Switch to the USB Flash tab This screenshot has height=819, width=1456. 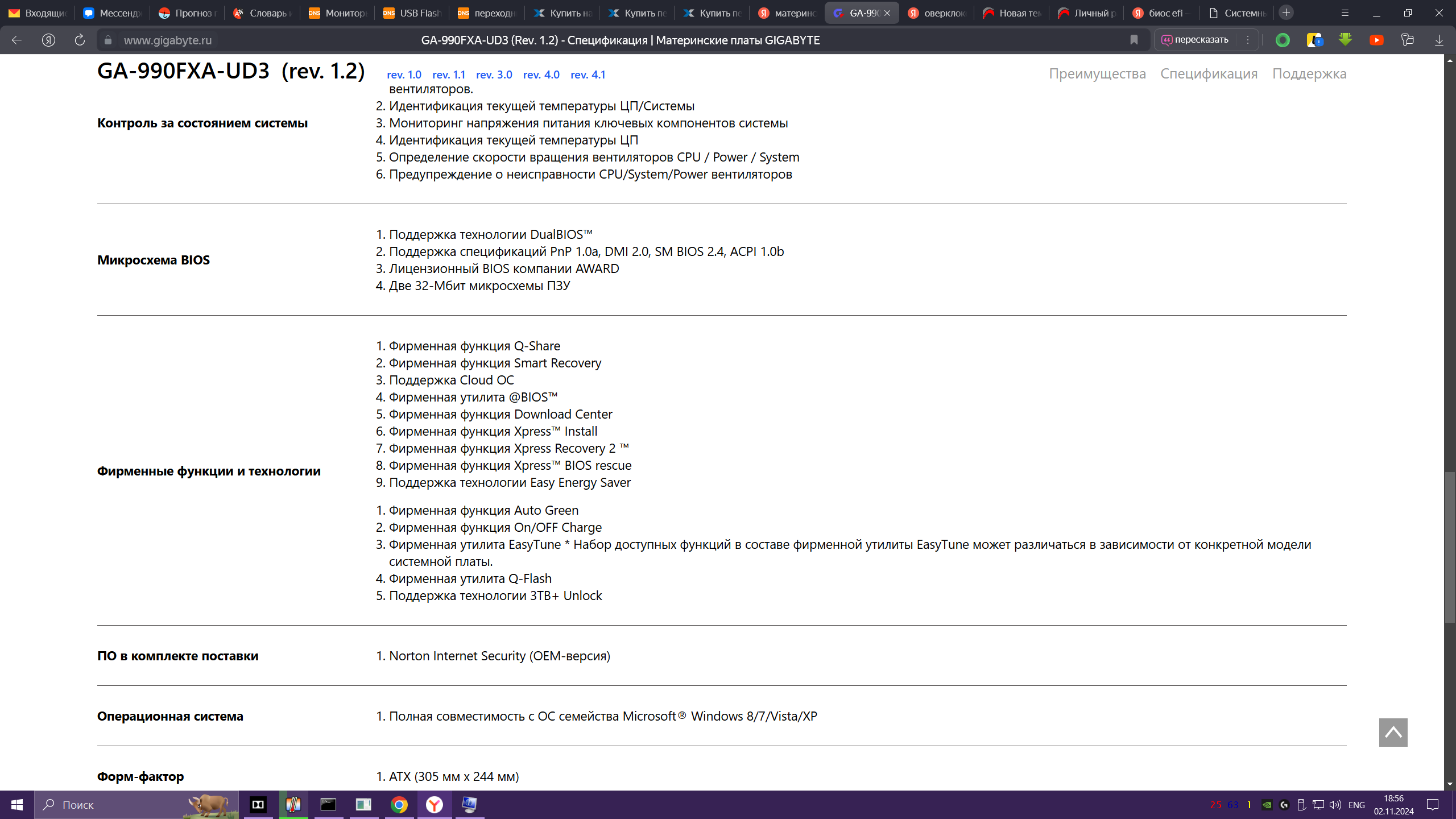pos(412,13)
